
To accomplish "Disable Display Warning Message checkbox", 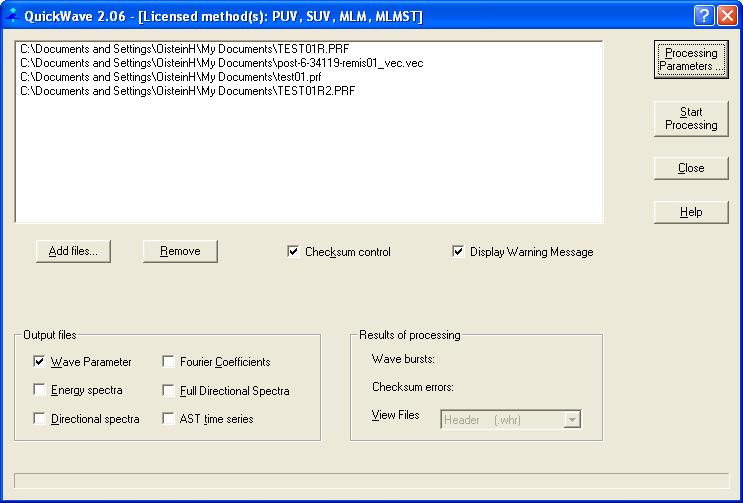I will click(459, 252).
